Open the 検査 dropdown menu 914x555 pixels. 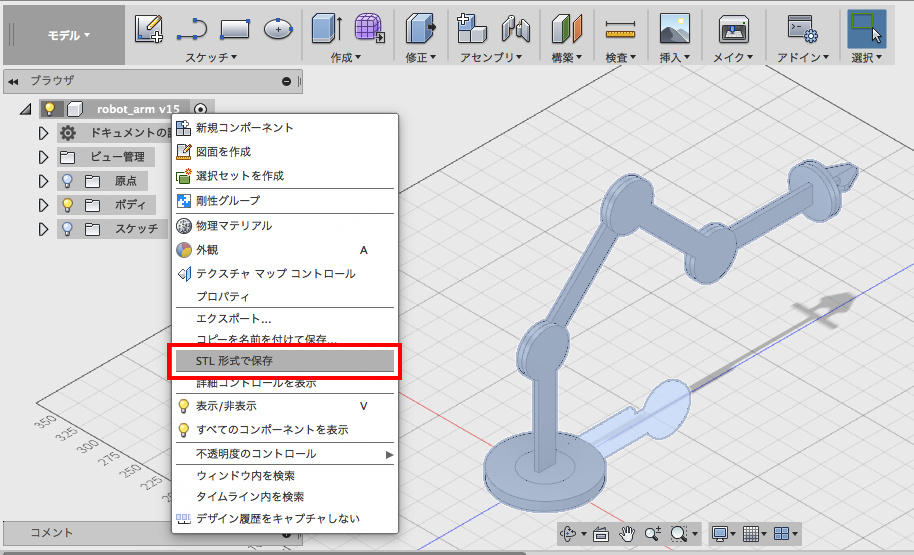click(620, 57)
